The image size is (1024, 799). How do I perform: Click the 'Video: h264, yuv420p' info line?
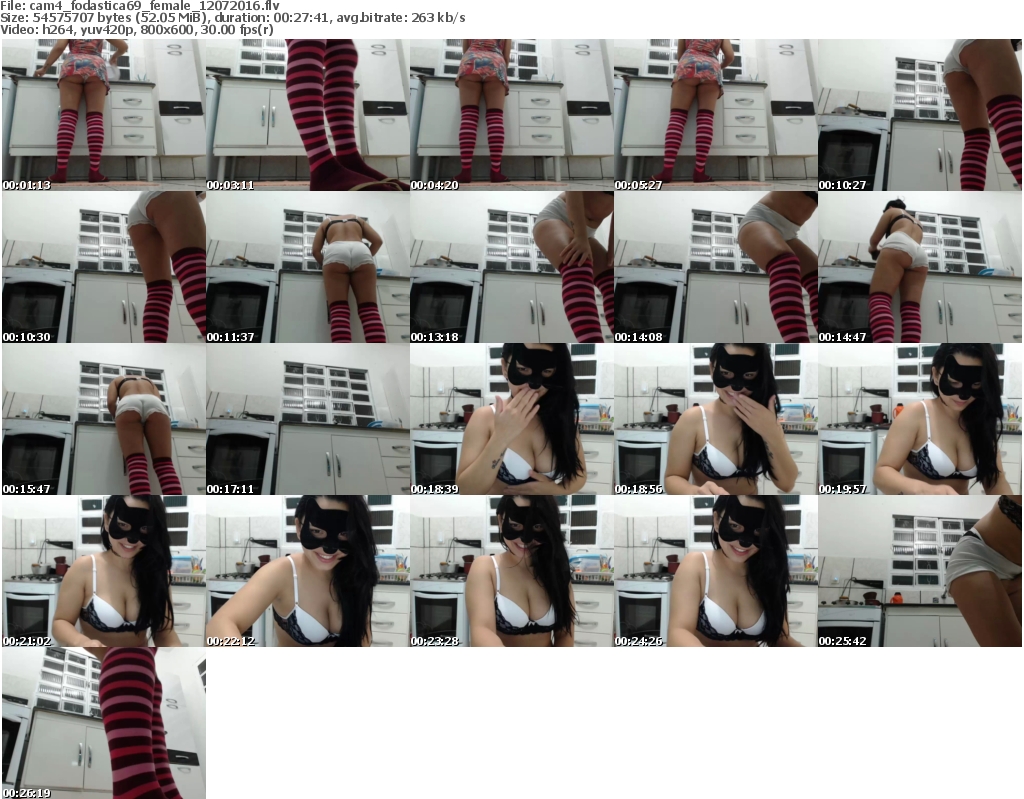coord(136,29)
